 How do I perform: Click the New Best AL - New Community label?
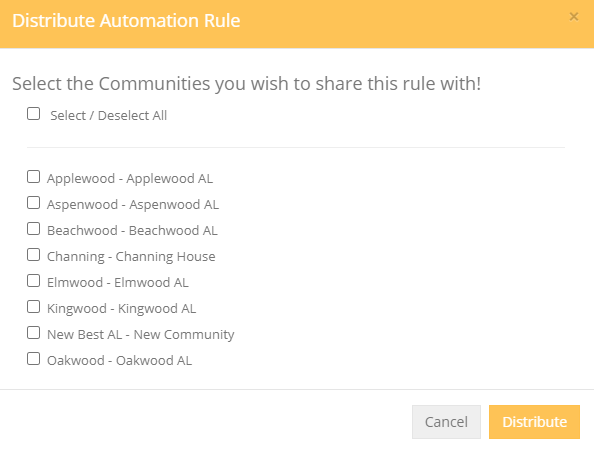point(141,335)
